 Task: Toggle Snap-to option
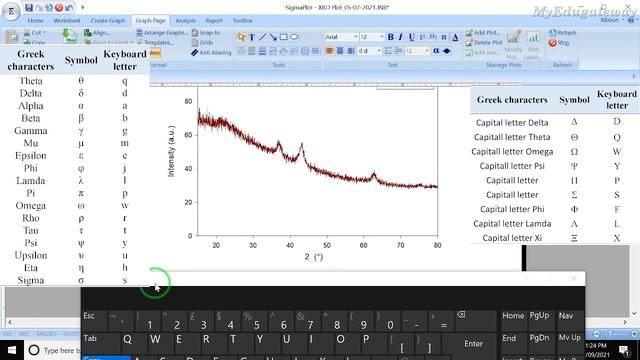click(206, 32)
